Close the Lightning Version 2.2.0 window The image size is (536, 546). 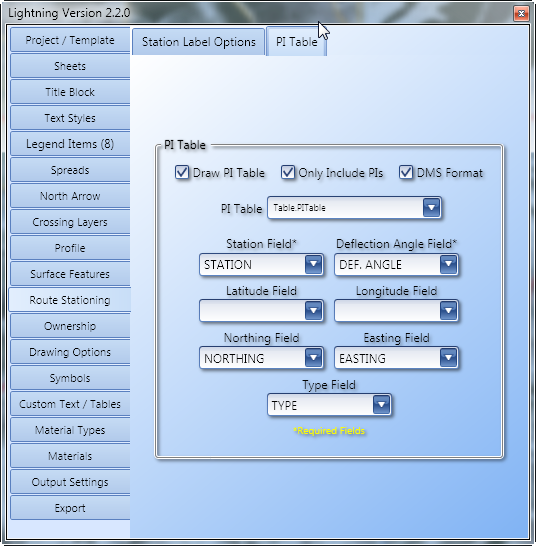click(521, 14)
